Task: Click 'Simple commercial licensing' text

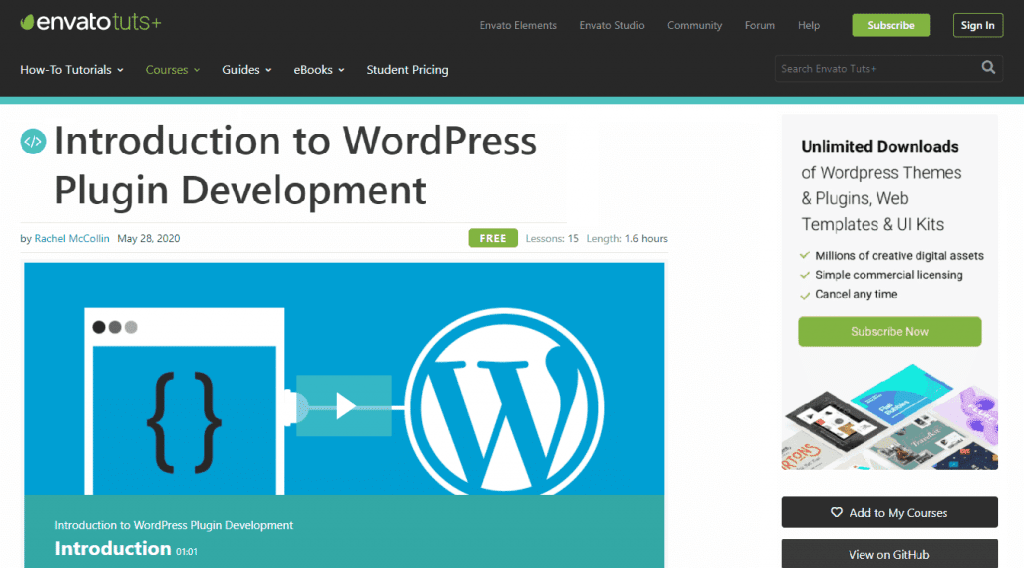Action: (x=889, y=275)
